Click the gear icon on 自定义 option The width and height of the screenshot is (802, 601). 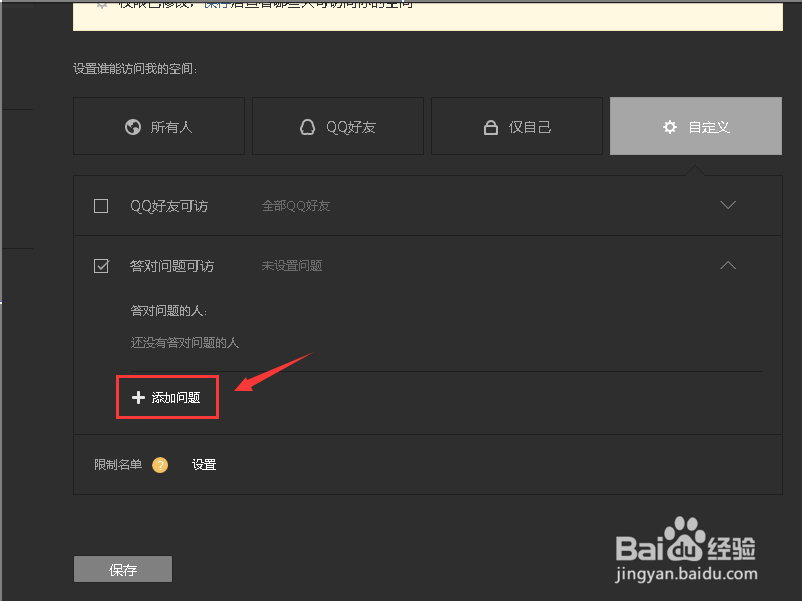point(668,126)
